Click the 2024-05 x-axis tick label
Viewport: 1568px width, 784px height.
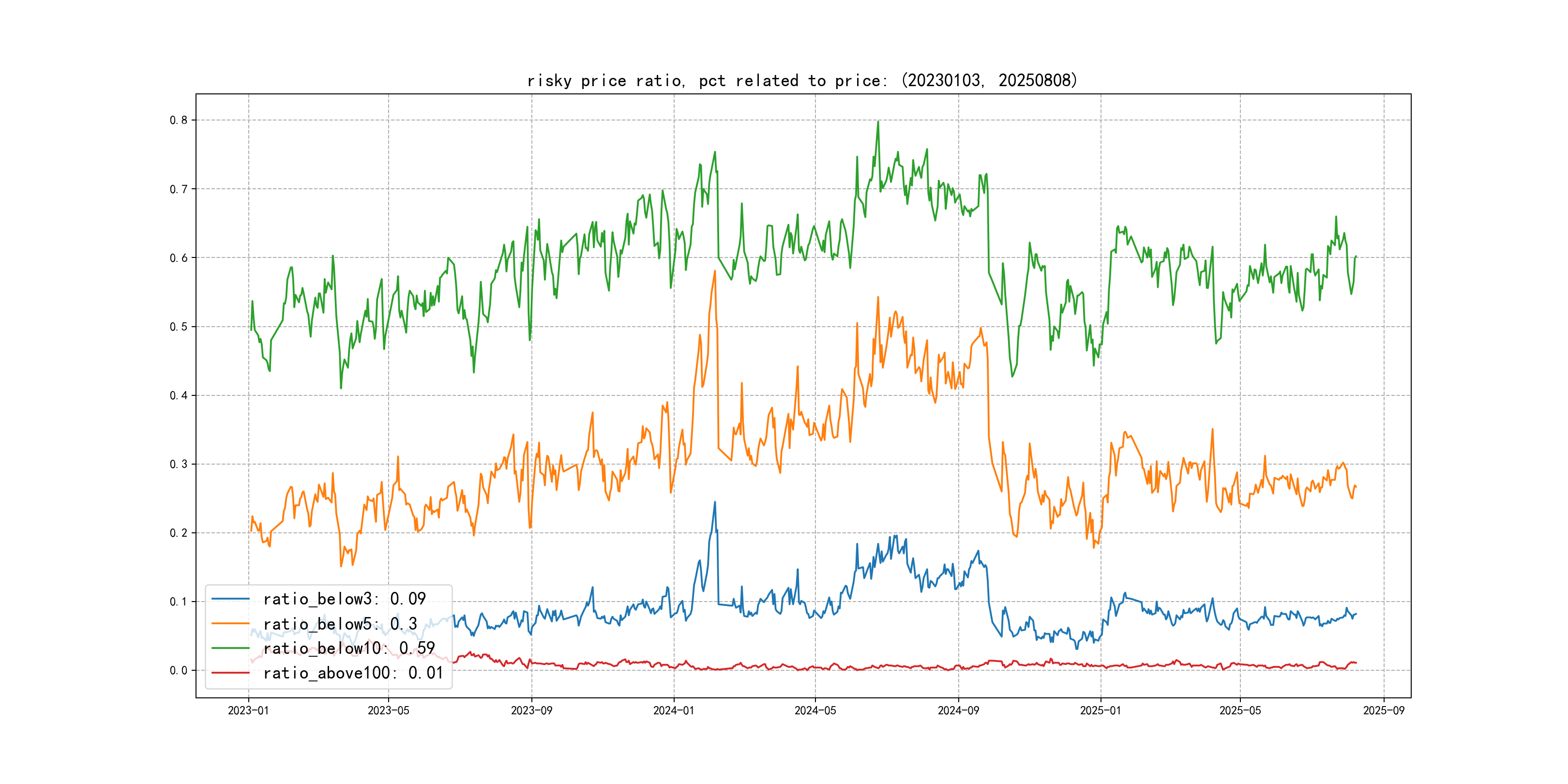815,710
